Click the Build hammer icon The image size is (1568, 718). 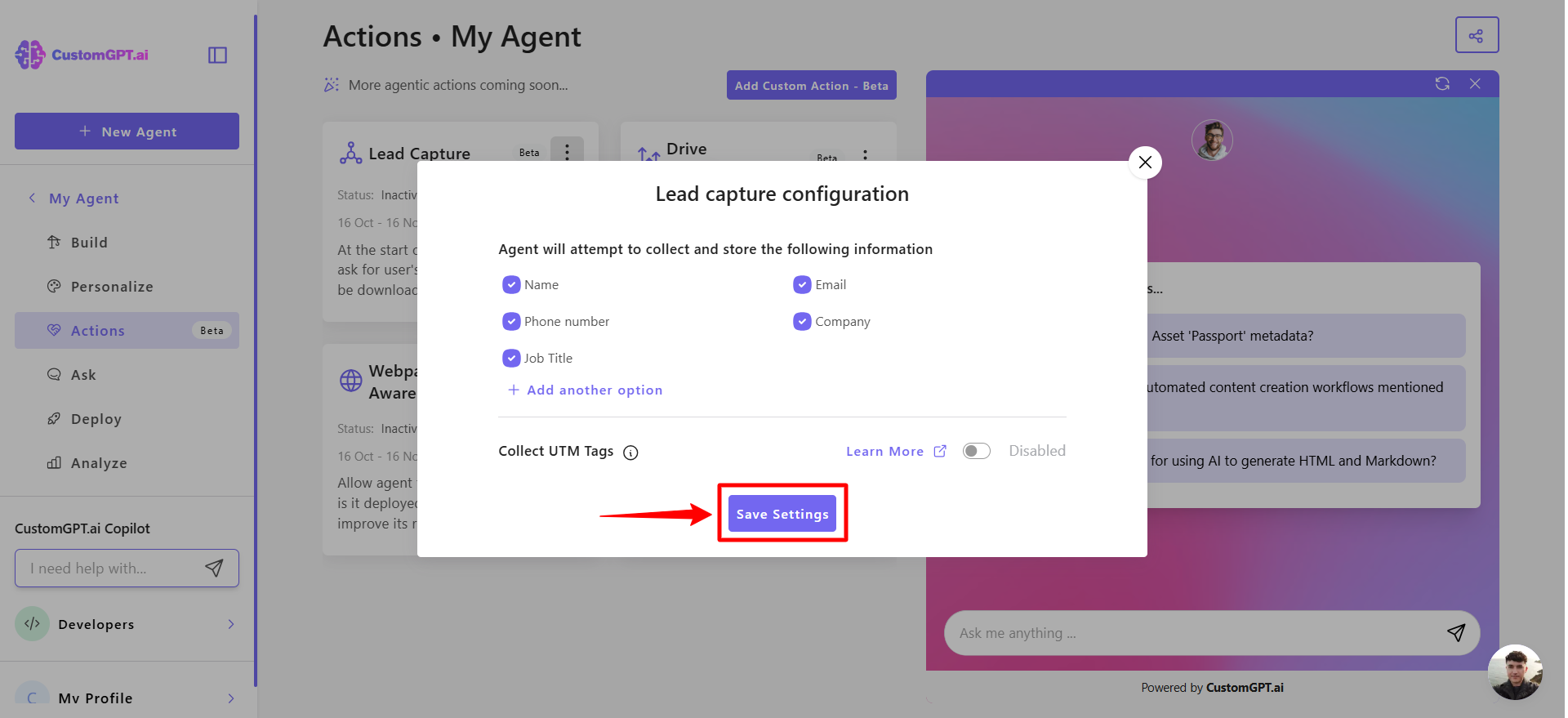click(54, 242)
